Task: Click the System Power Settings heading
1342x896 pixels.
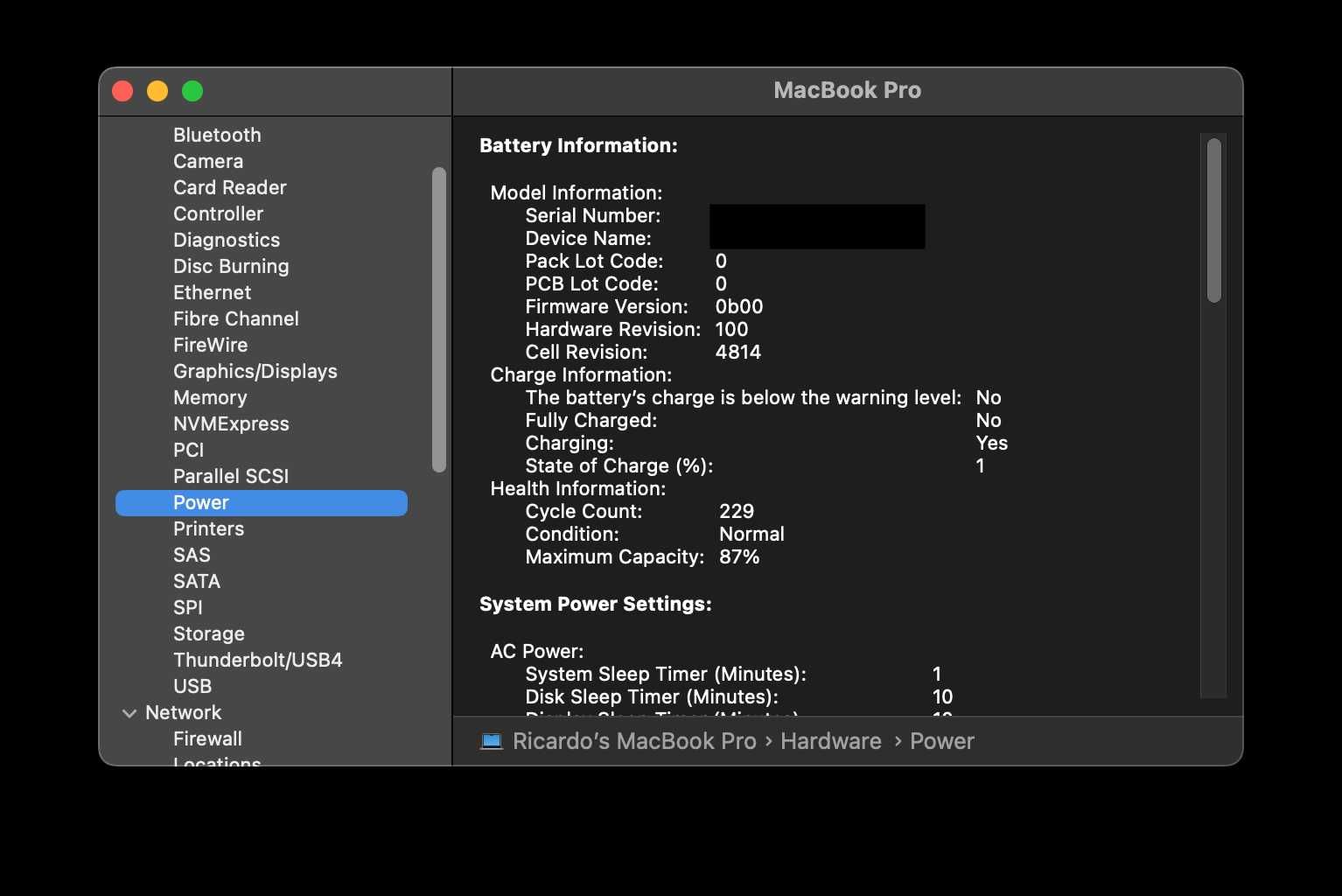Action: pos(596,604)
